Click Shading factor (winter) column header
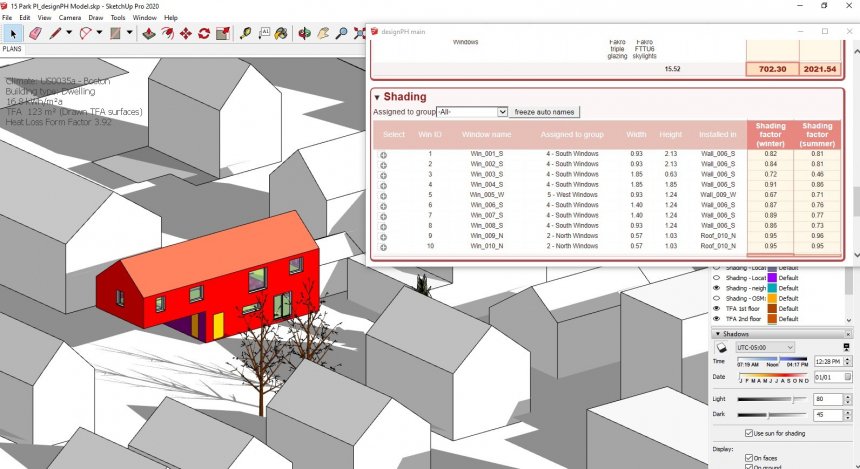Viewport: 860px width, 469px height. [770, 134]
